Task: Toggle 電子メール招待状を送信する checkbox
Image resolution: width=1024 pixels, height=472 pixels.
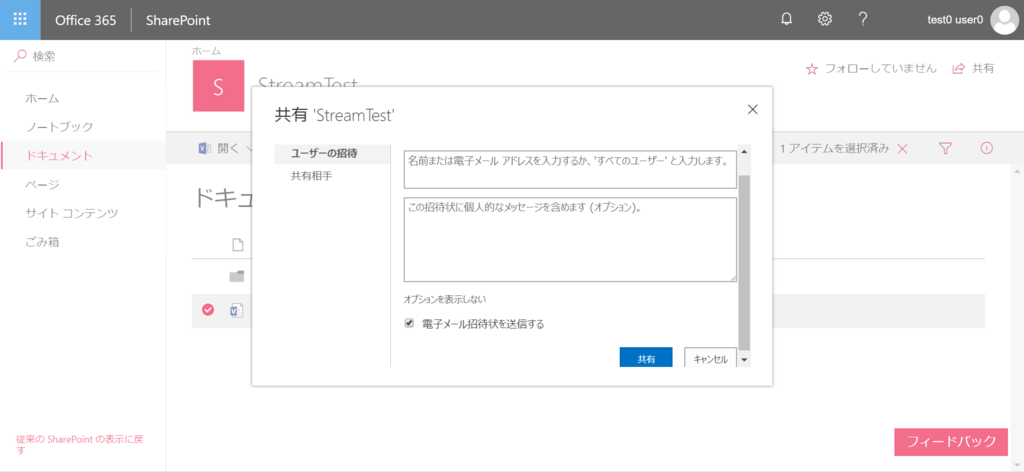Action: point(409,323)
